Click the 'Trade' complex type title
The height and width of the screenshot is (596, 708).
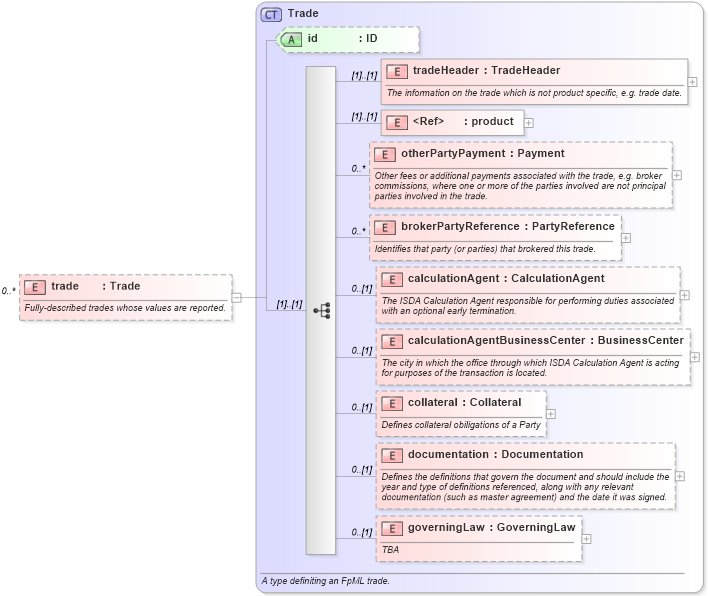tap(303, 14)
